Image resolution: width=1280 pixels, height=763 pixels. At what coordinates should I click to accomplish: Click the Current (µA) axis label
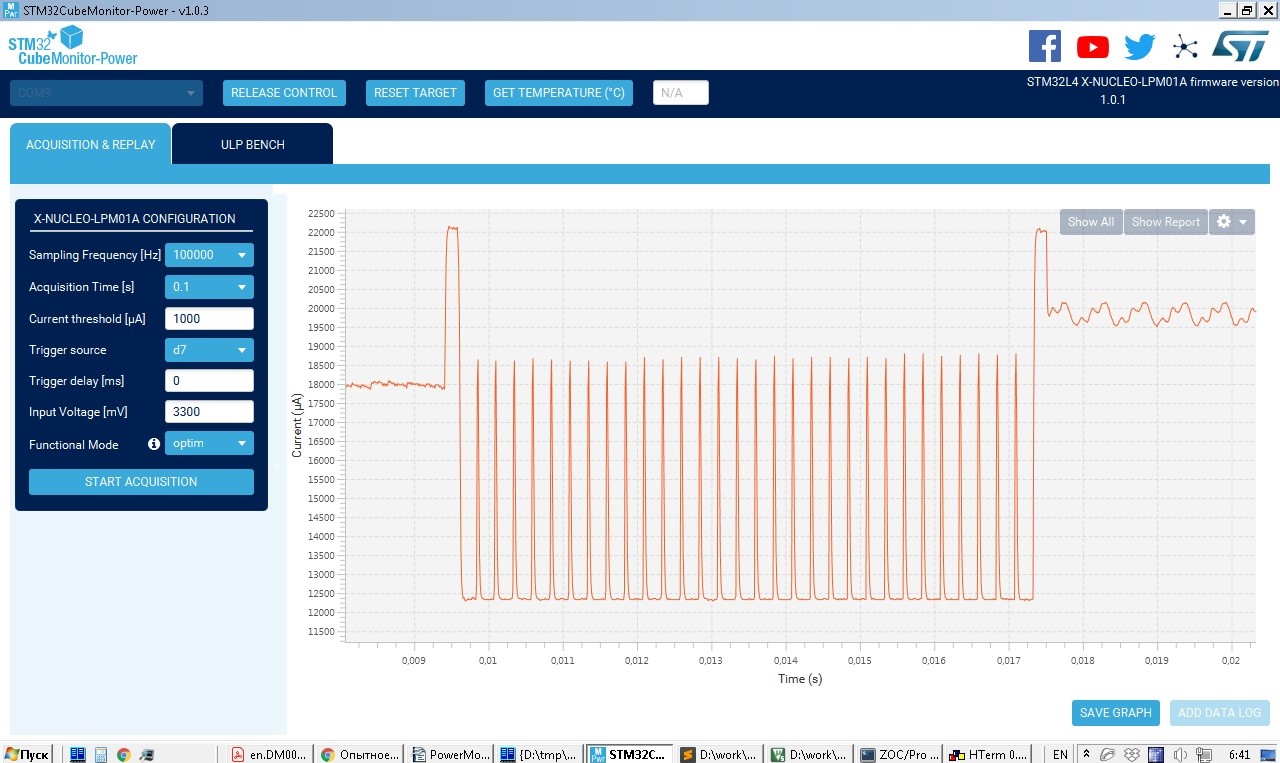tap(297, 426)
